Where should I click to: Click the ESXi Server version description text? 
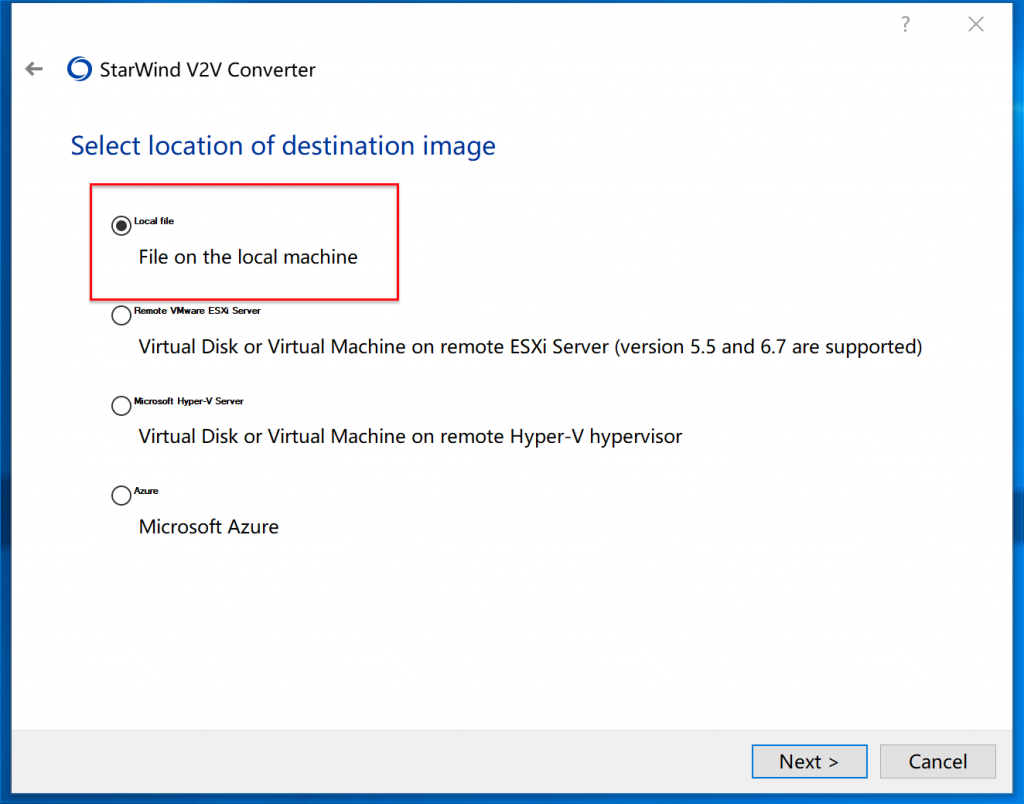(530, 347)
